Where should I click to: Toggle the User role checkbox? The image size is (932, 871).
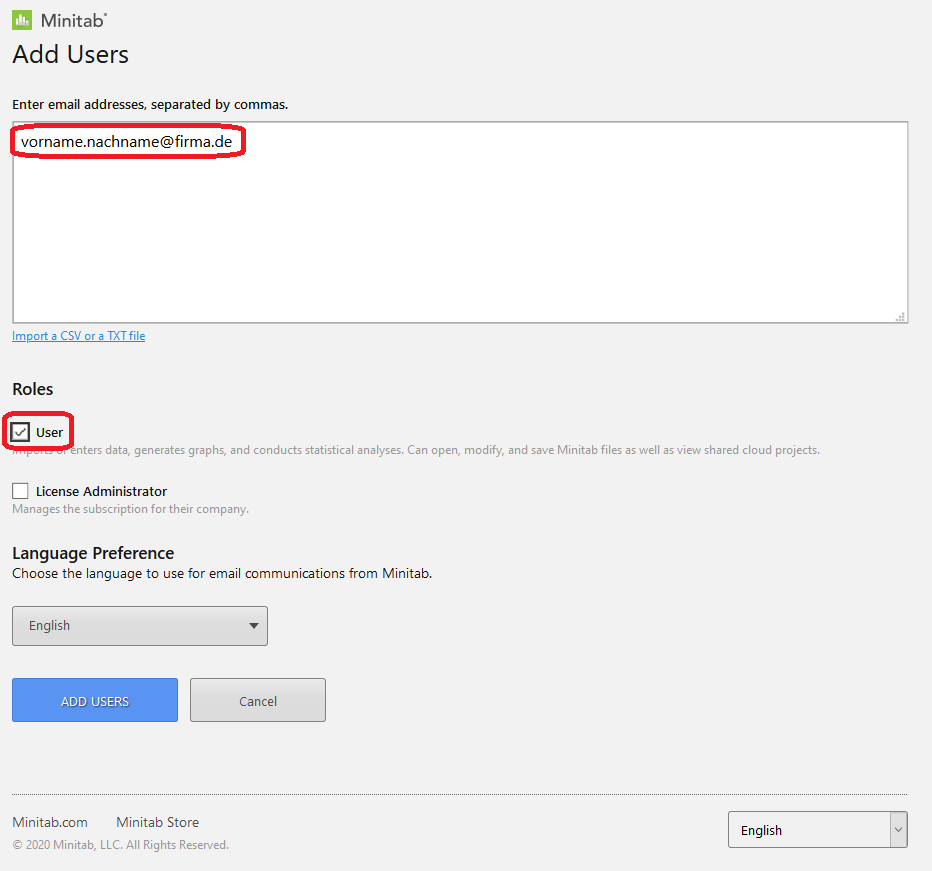(20, 432)
